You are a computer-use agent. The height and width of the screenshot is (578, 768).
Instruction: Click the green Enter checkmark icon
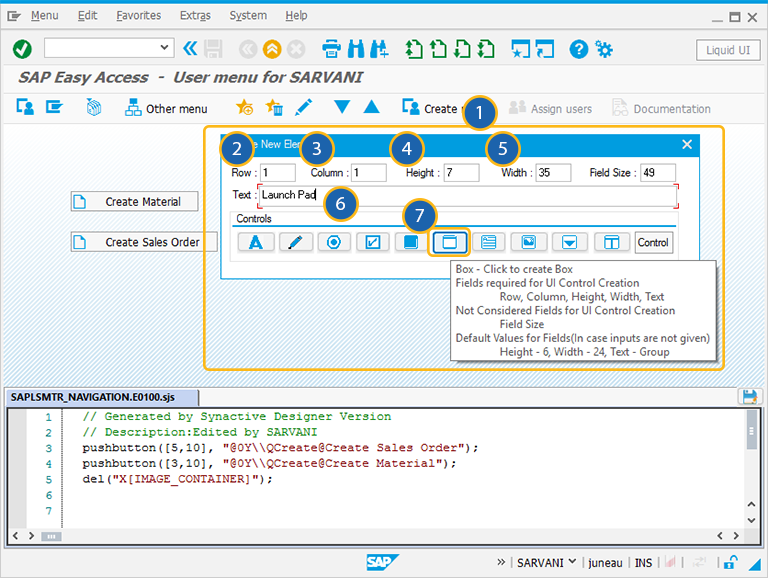(x=22, y=49)
